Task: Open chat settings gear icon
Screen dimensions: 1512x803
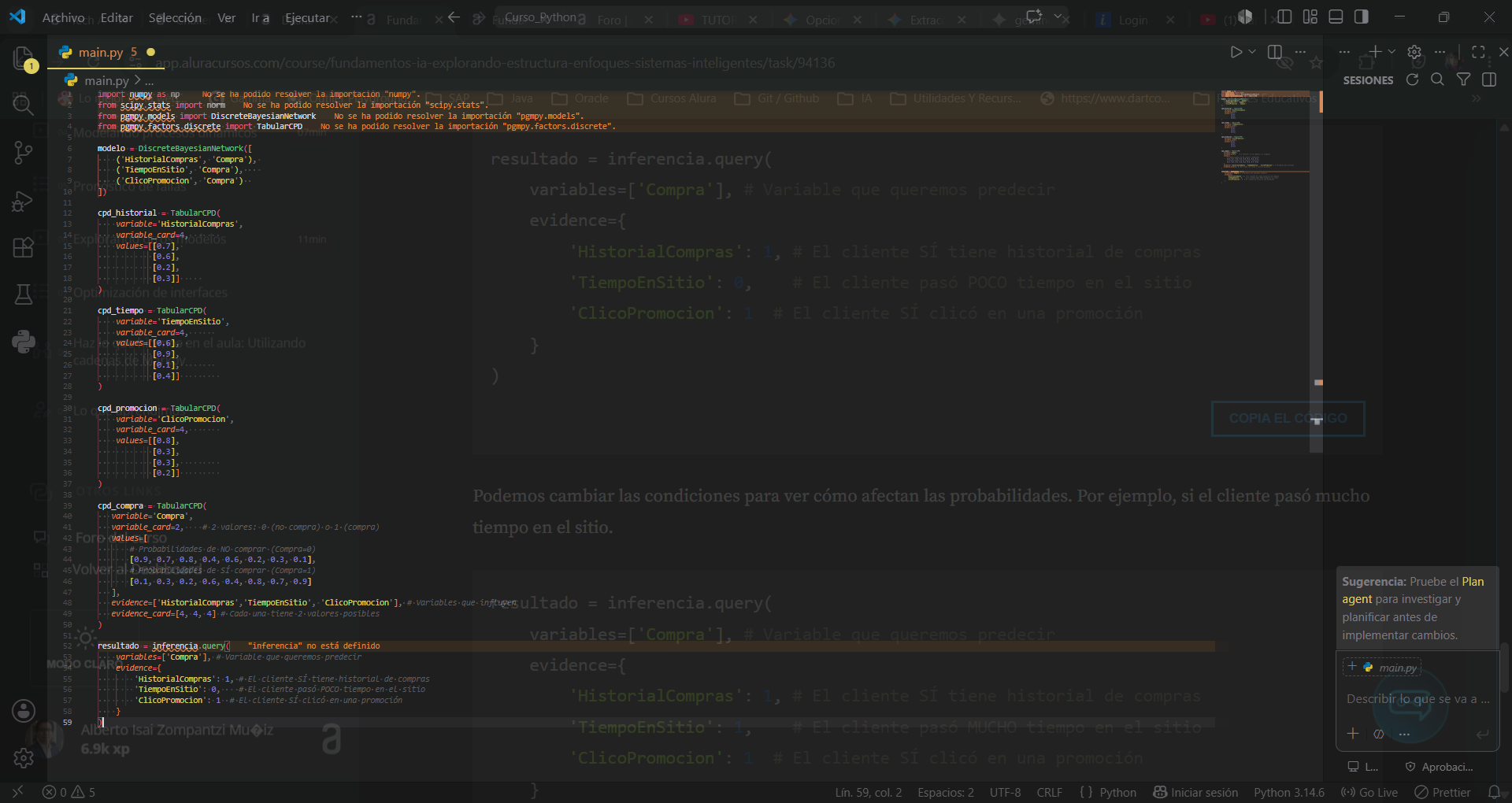Action: (x=1414, y=51)
